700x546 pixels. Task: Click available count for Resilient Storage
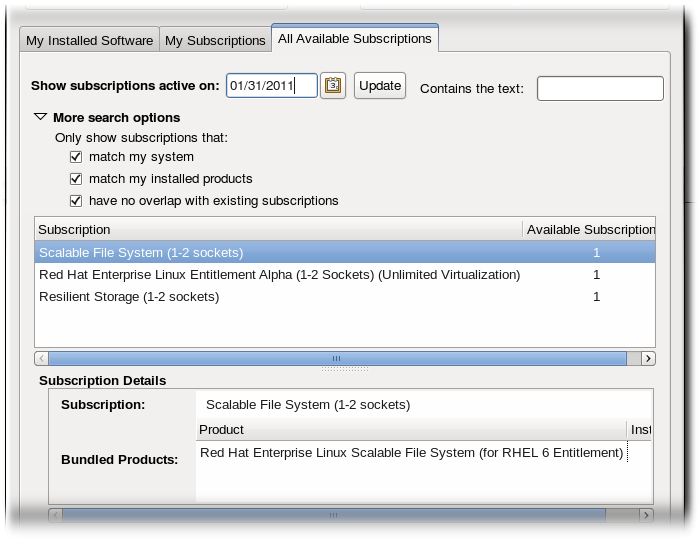click(x=596, y=297)
